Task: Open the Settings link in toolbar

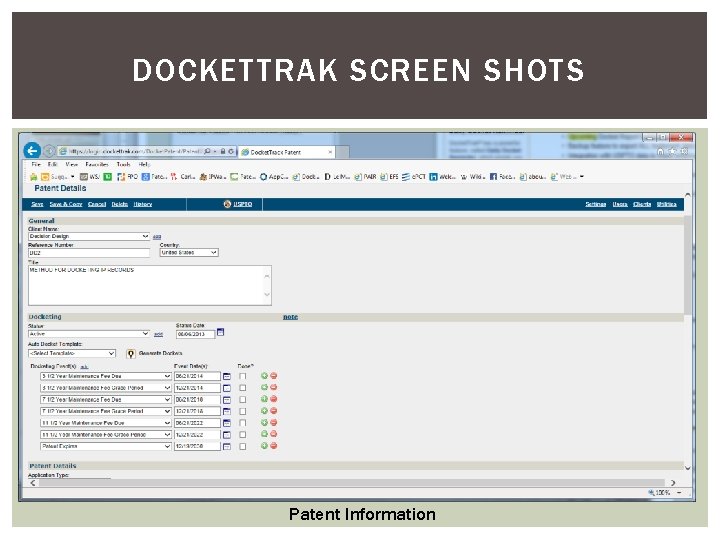Action: coord(596,204)
